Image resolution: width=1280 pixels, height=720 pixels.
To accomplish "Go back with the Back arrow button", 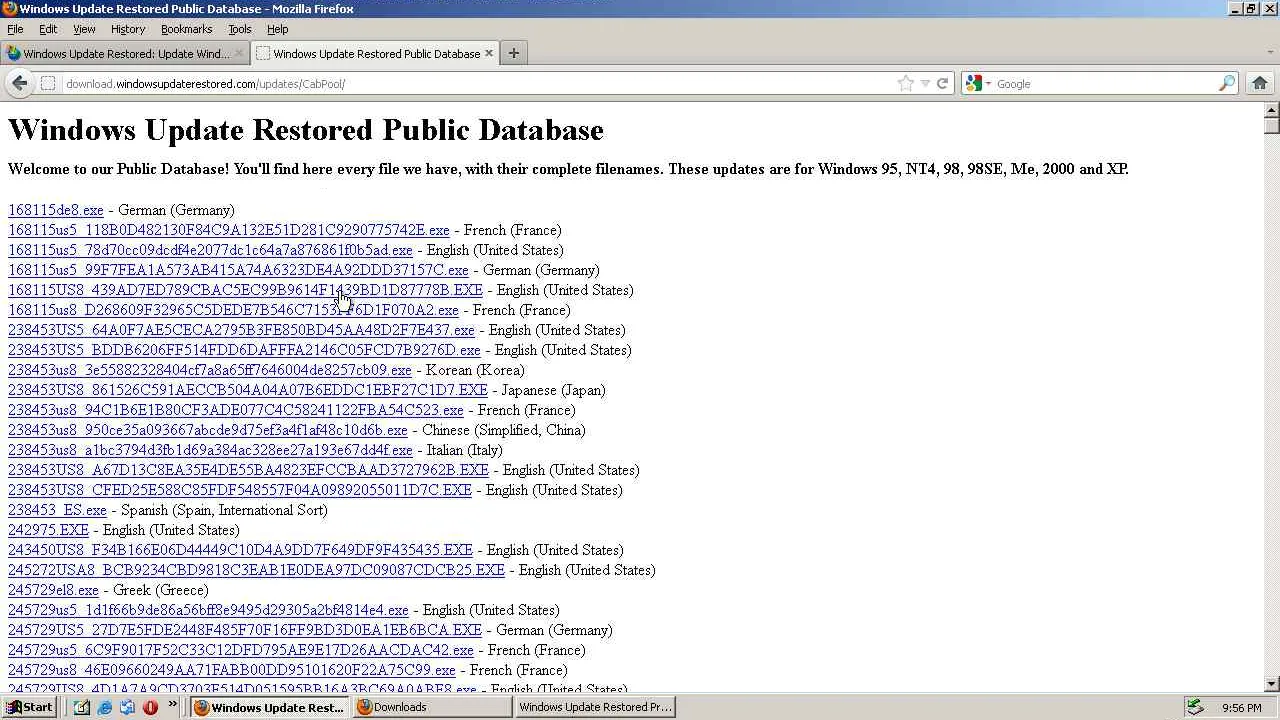I will 20,84.
